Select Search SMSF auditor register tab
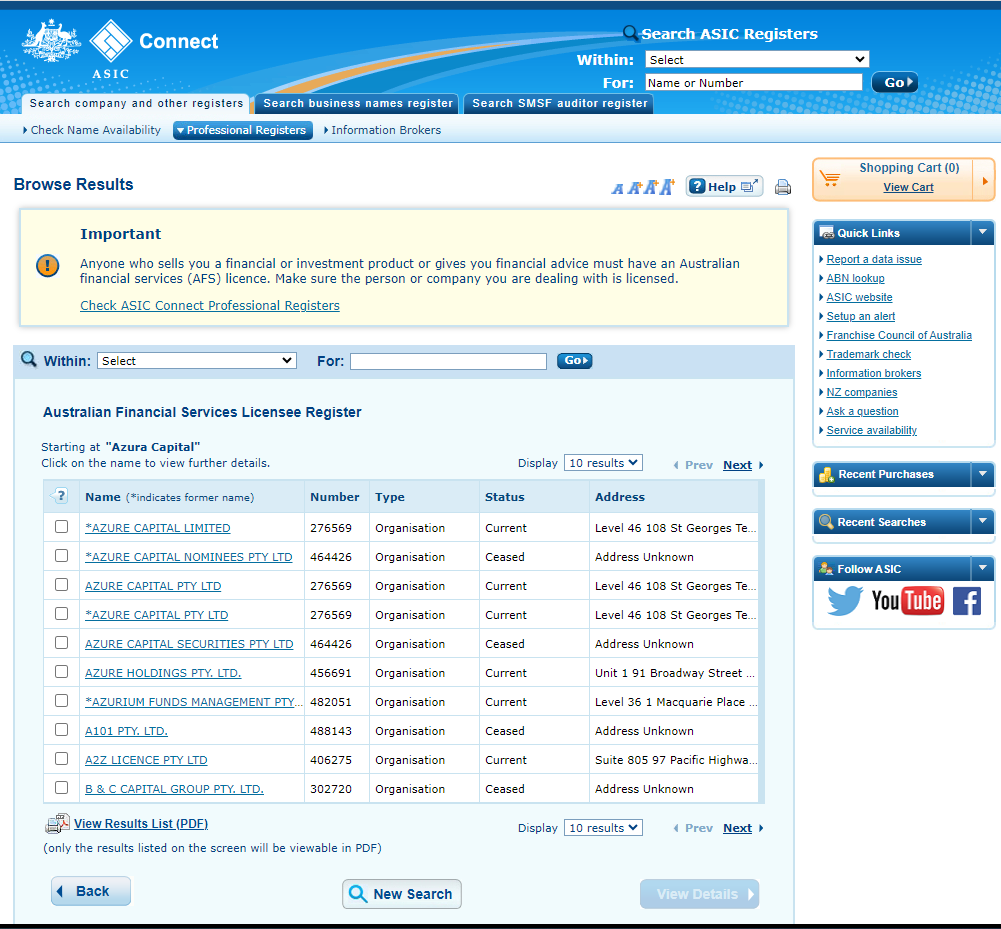This screenshot has height=929, width=1001. click(x=559, y=103)
